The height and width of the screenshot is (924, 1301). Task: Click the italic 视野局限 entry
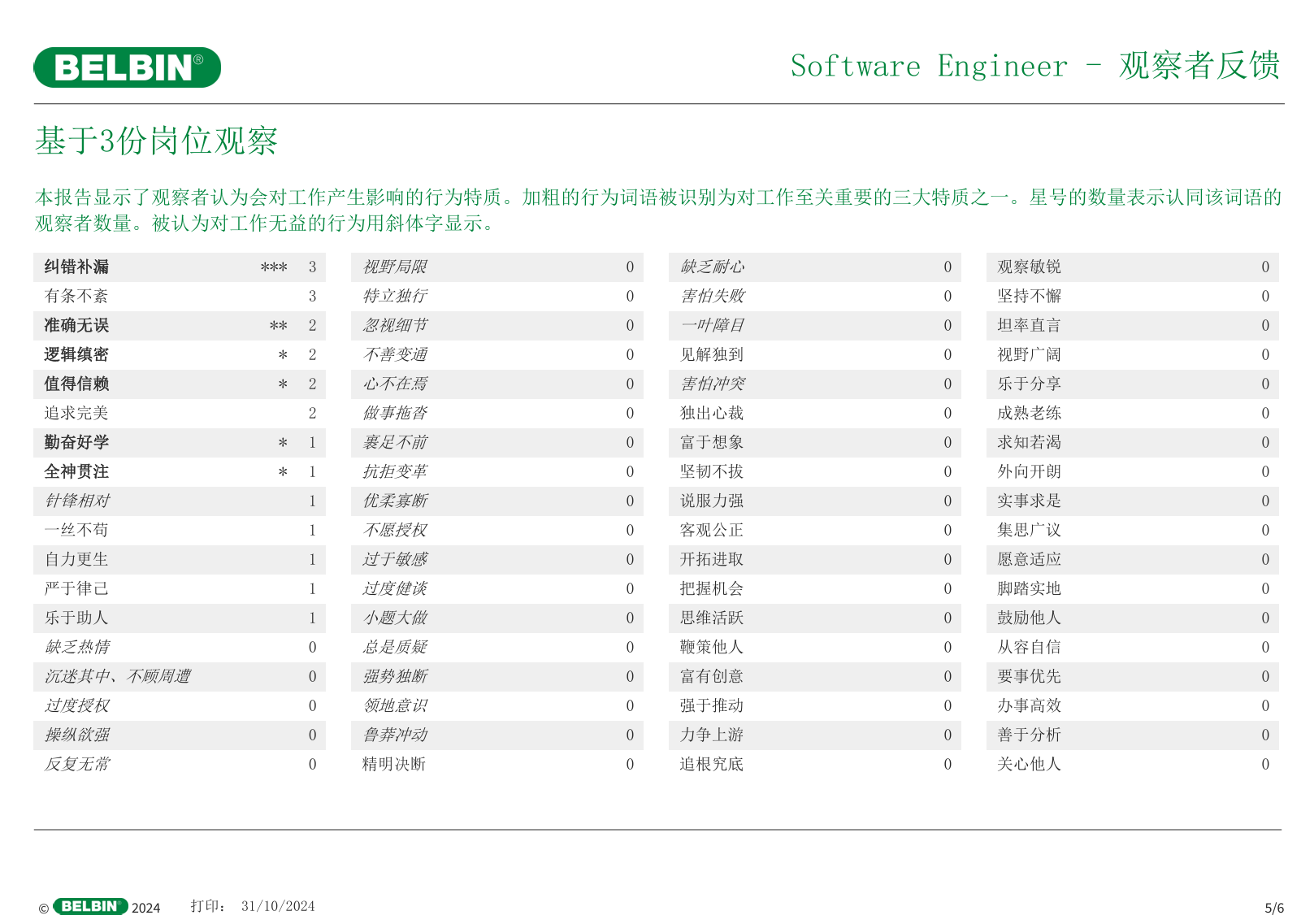click(394, 267)
